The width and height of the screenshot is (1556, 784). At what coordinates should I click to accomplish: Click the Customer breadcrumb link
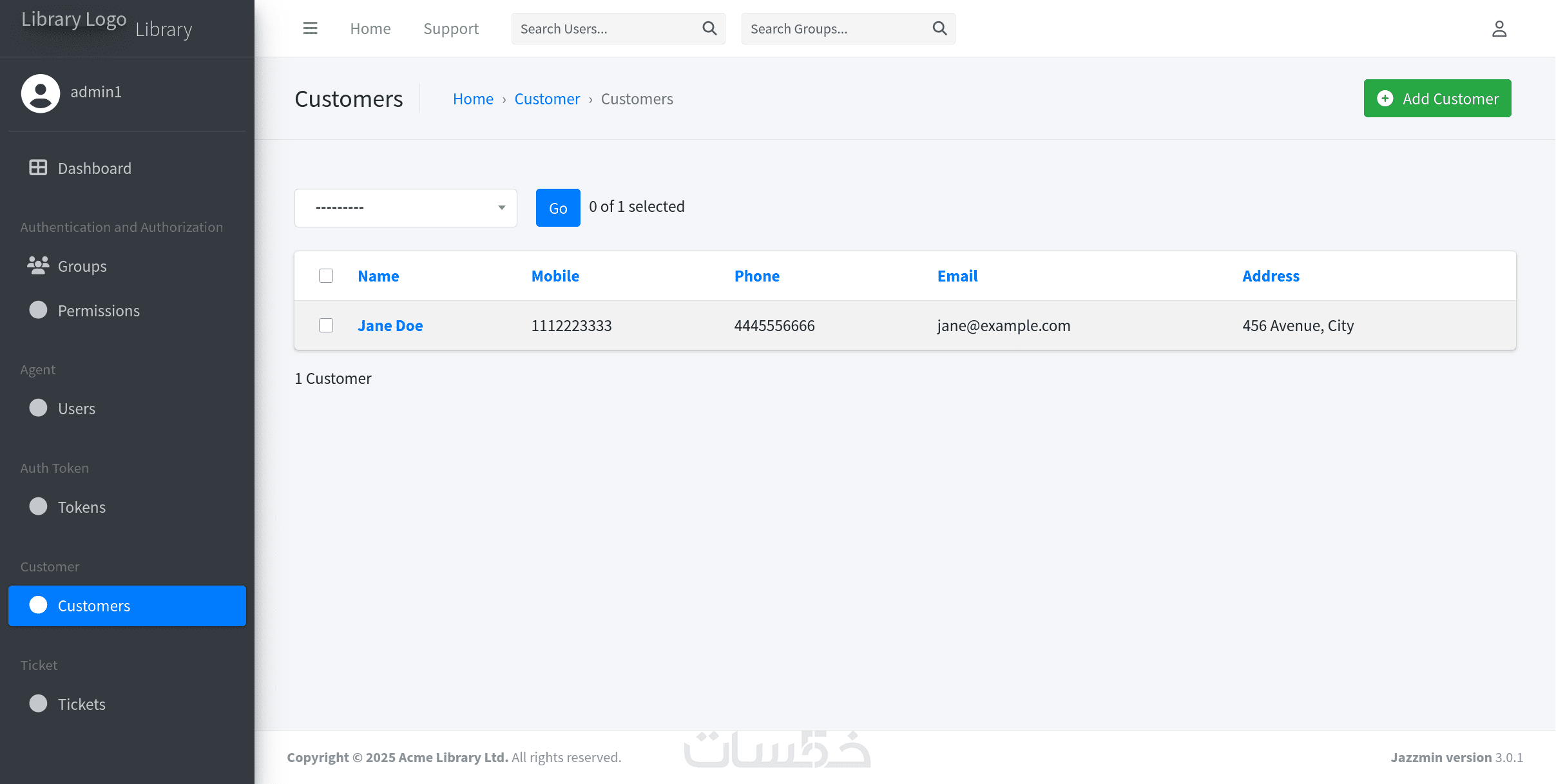(547, 99)
